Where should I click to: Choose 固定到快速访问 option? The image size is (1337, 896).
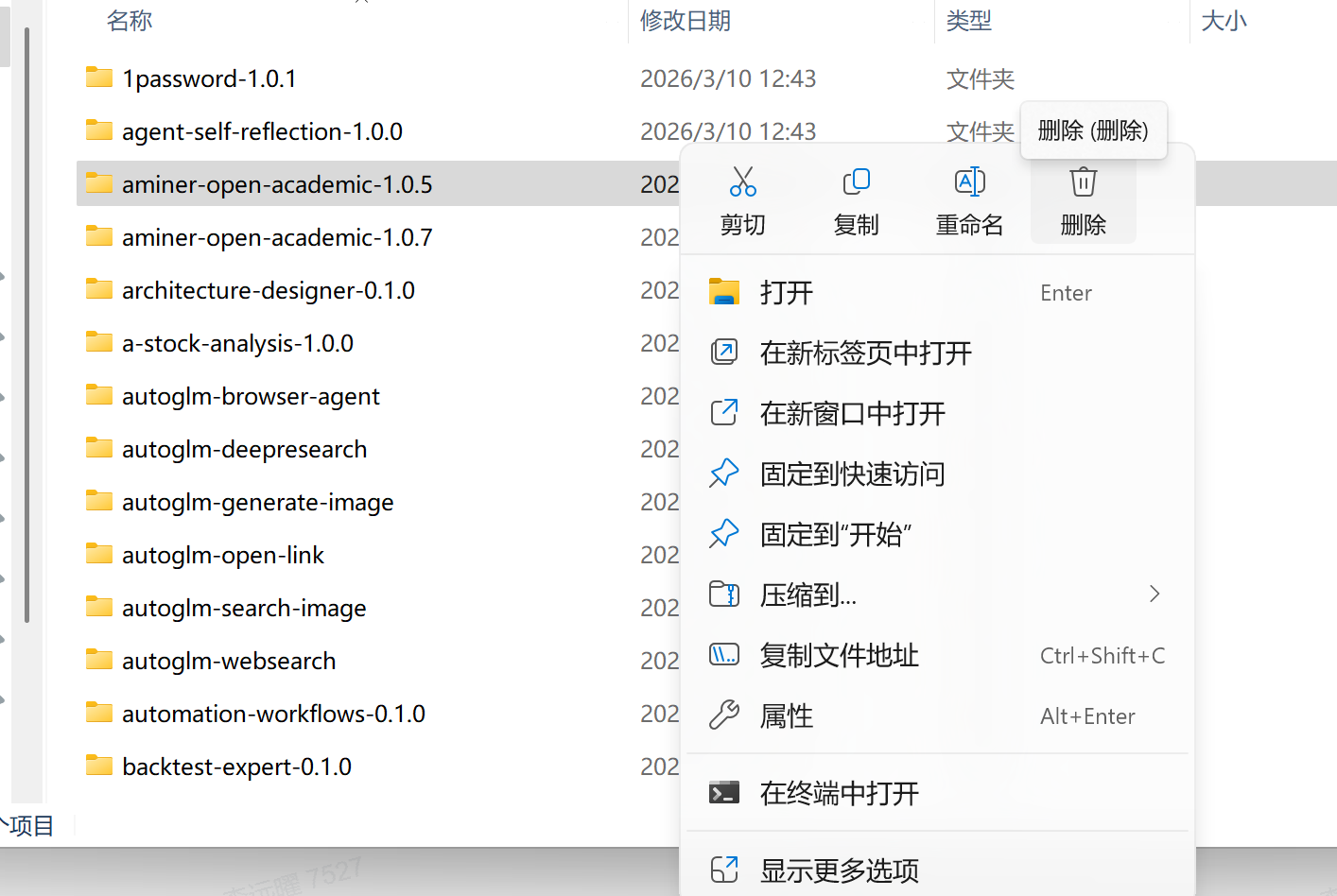[938, 474]
